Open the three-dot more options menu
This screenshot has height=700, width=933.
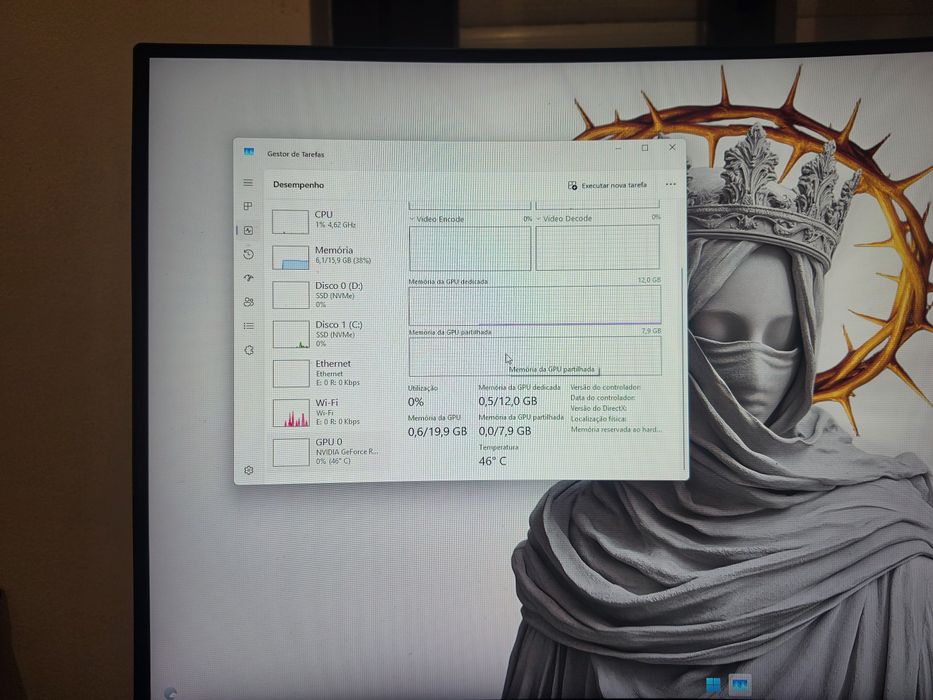[x=671, y=184]
